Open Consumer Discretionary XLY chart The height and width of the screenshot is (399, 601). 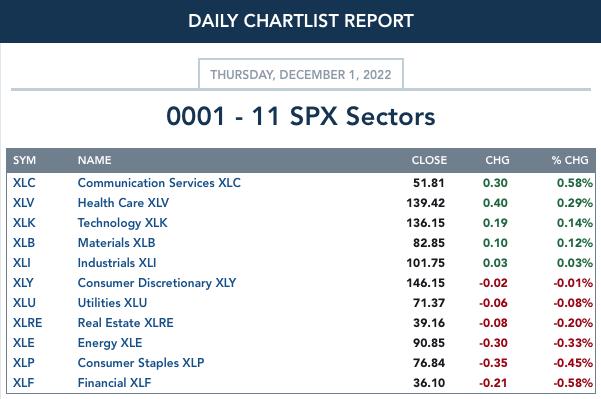pos(157,283)
